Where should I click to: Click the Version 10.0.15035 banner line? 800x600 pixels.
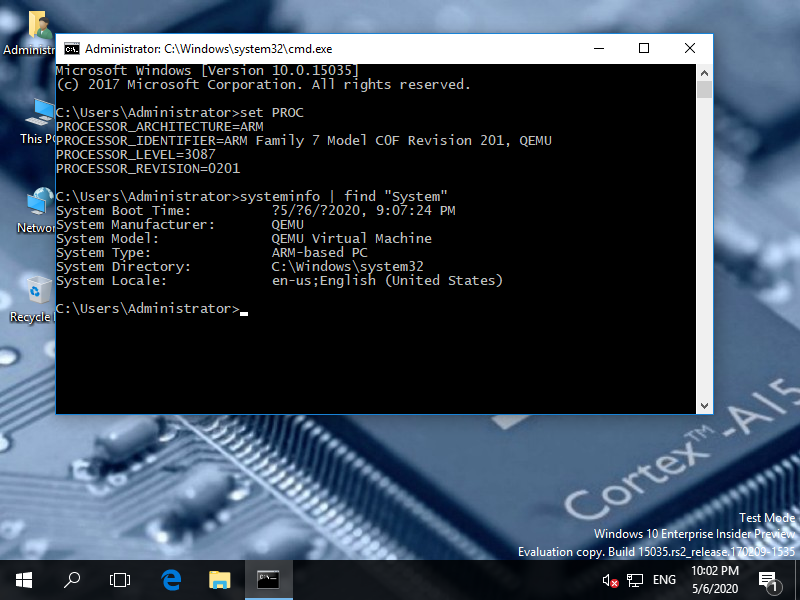(207, 70)
